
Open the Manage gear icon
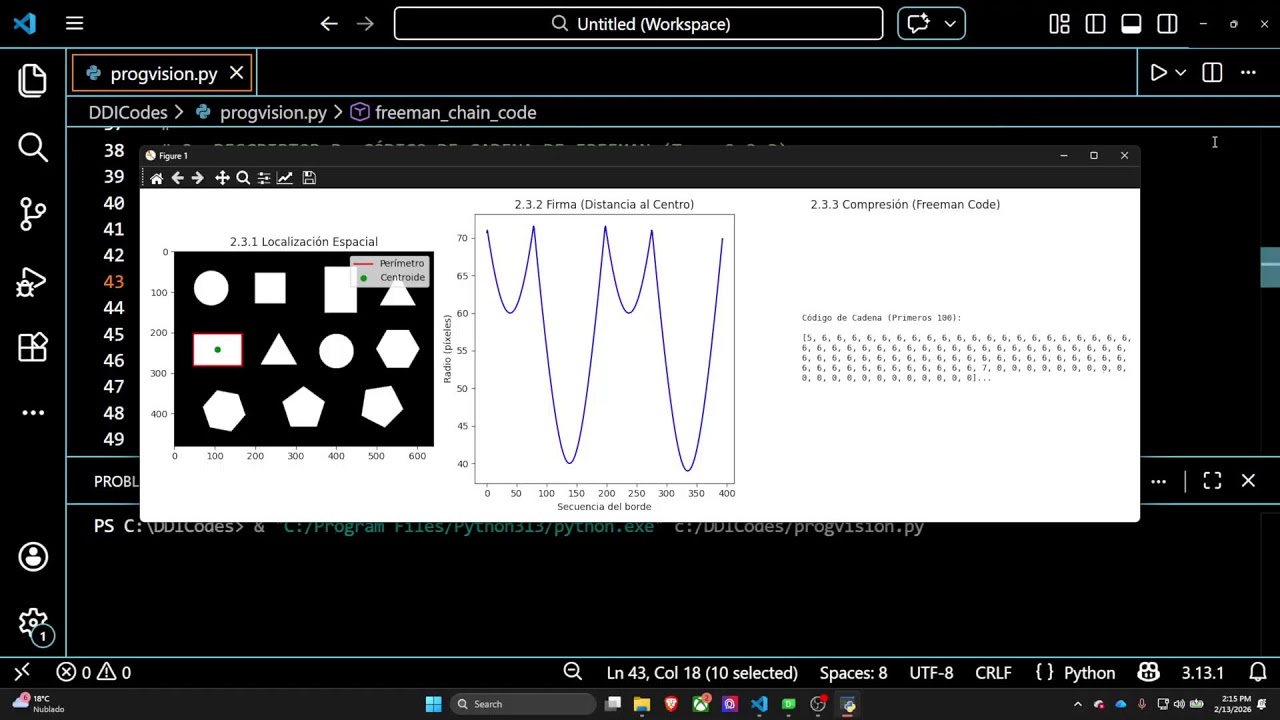coord(33,625)
